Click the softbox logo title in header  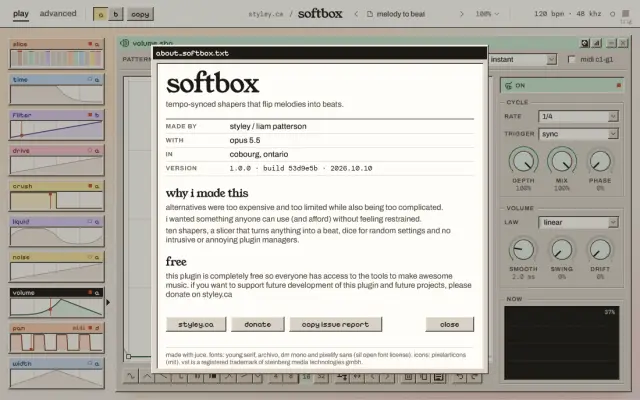coord(320,14)
